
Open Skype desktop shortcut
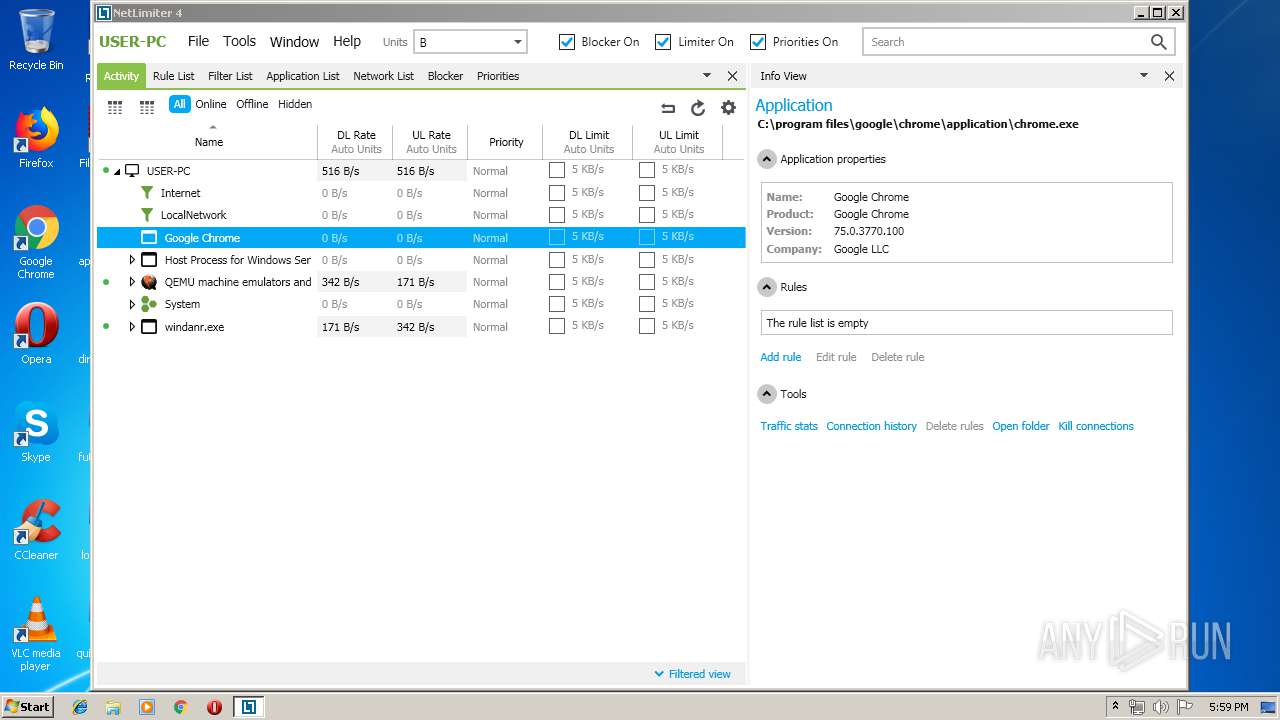click(36, 432)
